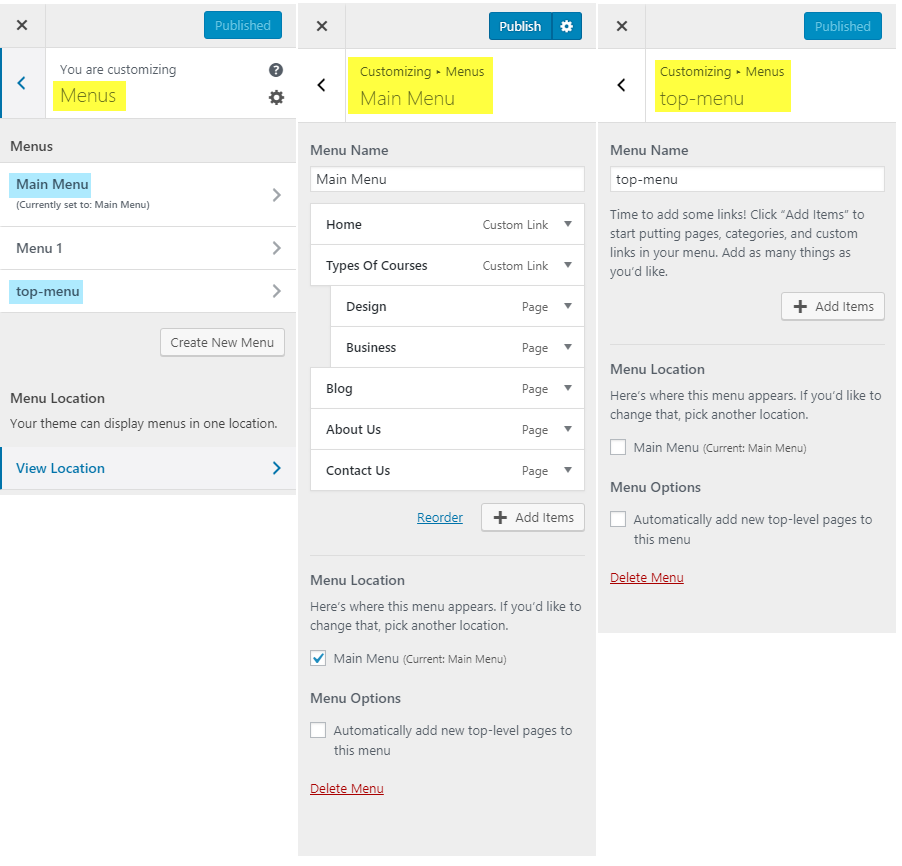Click the Reorder link
Image resolution: width=902 pixels, height=866 pixels.
[440, 517]
